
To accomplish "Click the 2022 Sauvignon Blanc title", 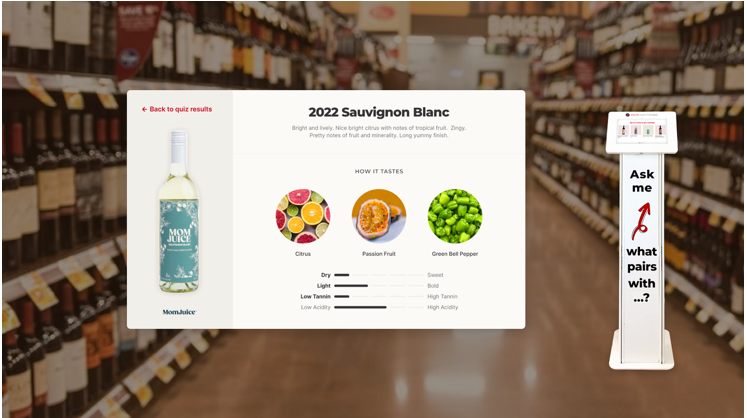I will click(379, 112).
